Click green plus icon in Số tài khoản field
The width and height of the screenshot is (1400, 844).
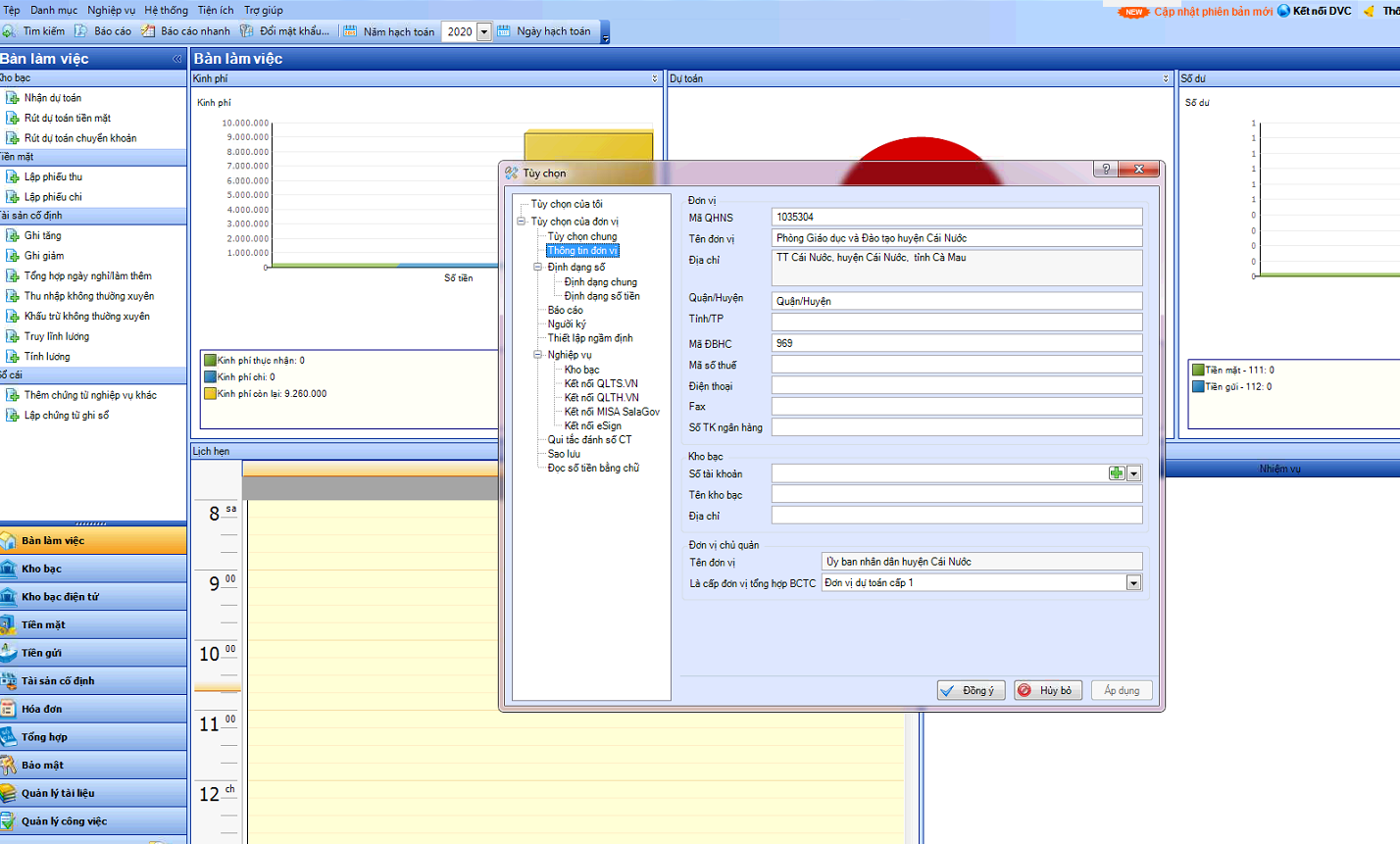coord(1117,473)
